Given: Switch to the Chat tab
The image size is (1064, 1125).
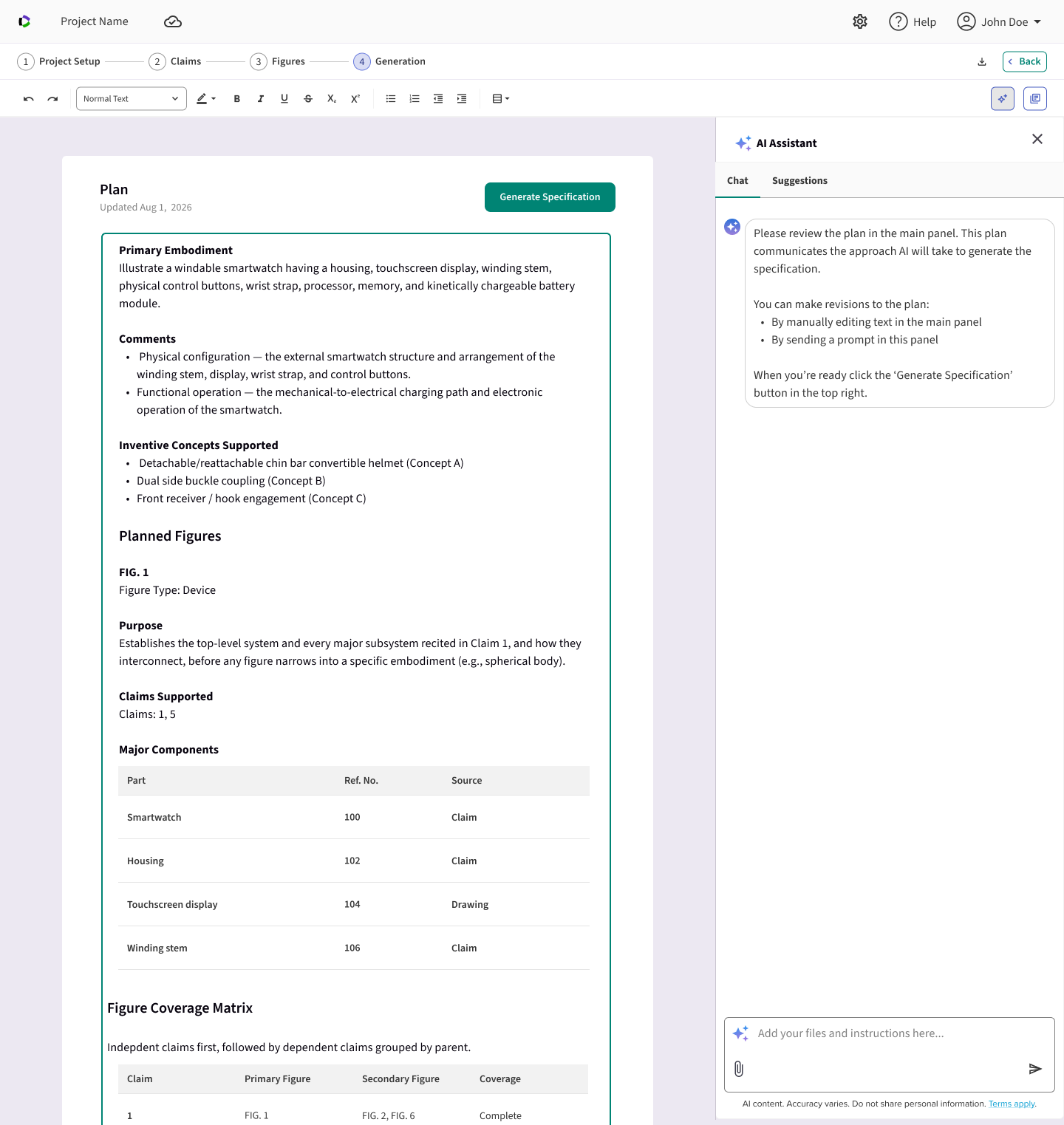Looking at the screenshot, I should click(737, 181).
